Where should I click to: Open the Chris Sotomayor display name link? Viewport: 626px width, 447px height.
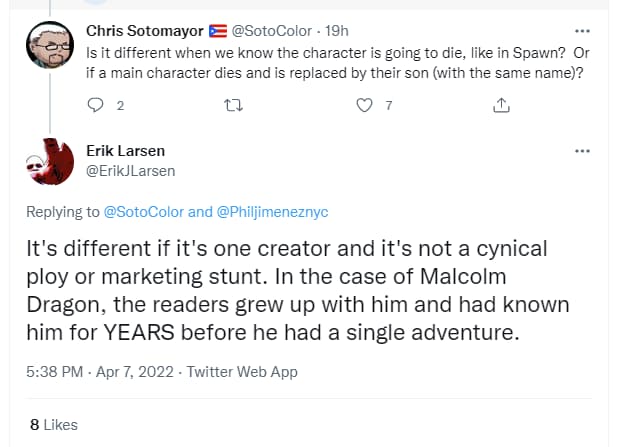click(145, 31)
